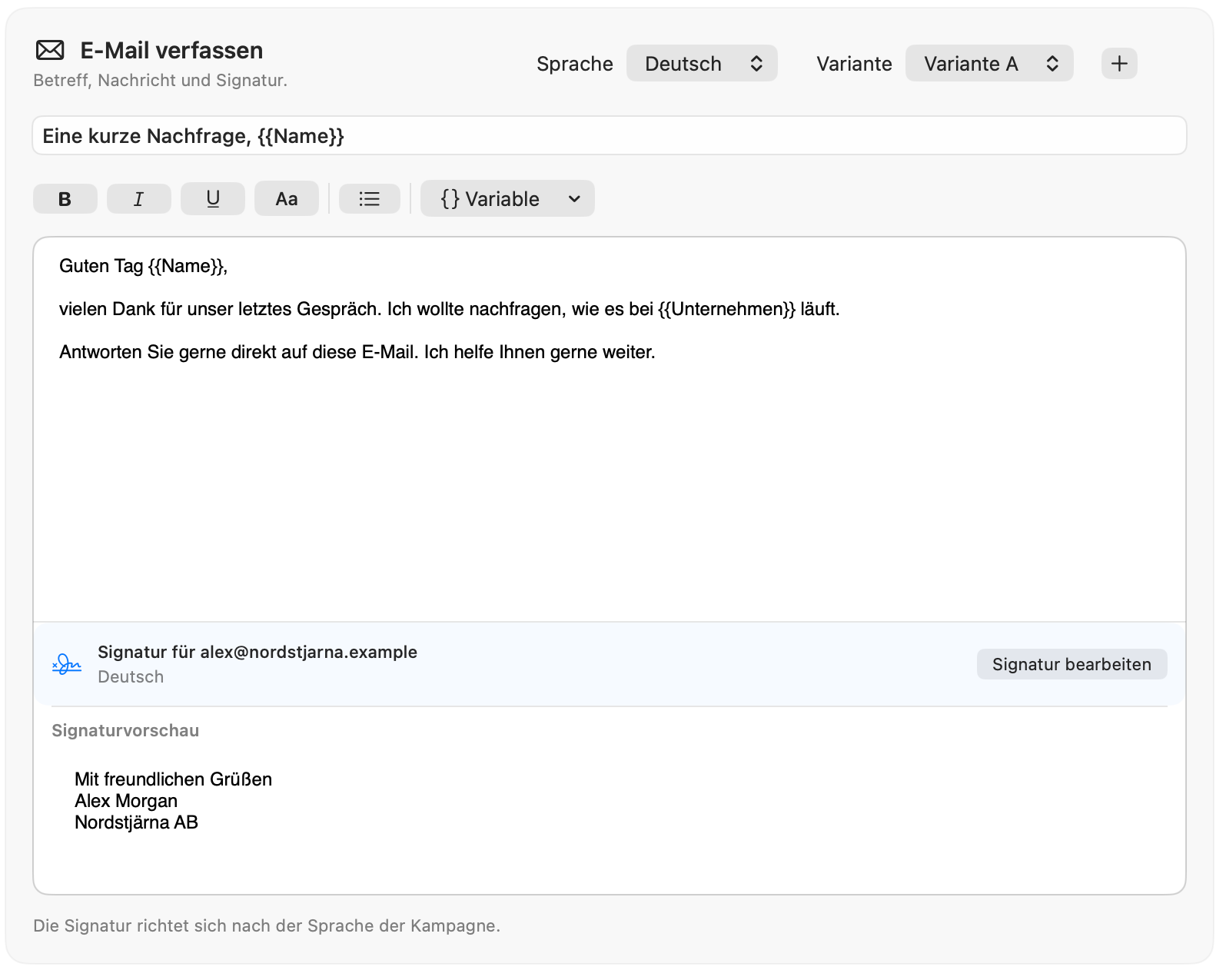Click the signature icon
Screen dimensions: 1226x980
point(67,664)
